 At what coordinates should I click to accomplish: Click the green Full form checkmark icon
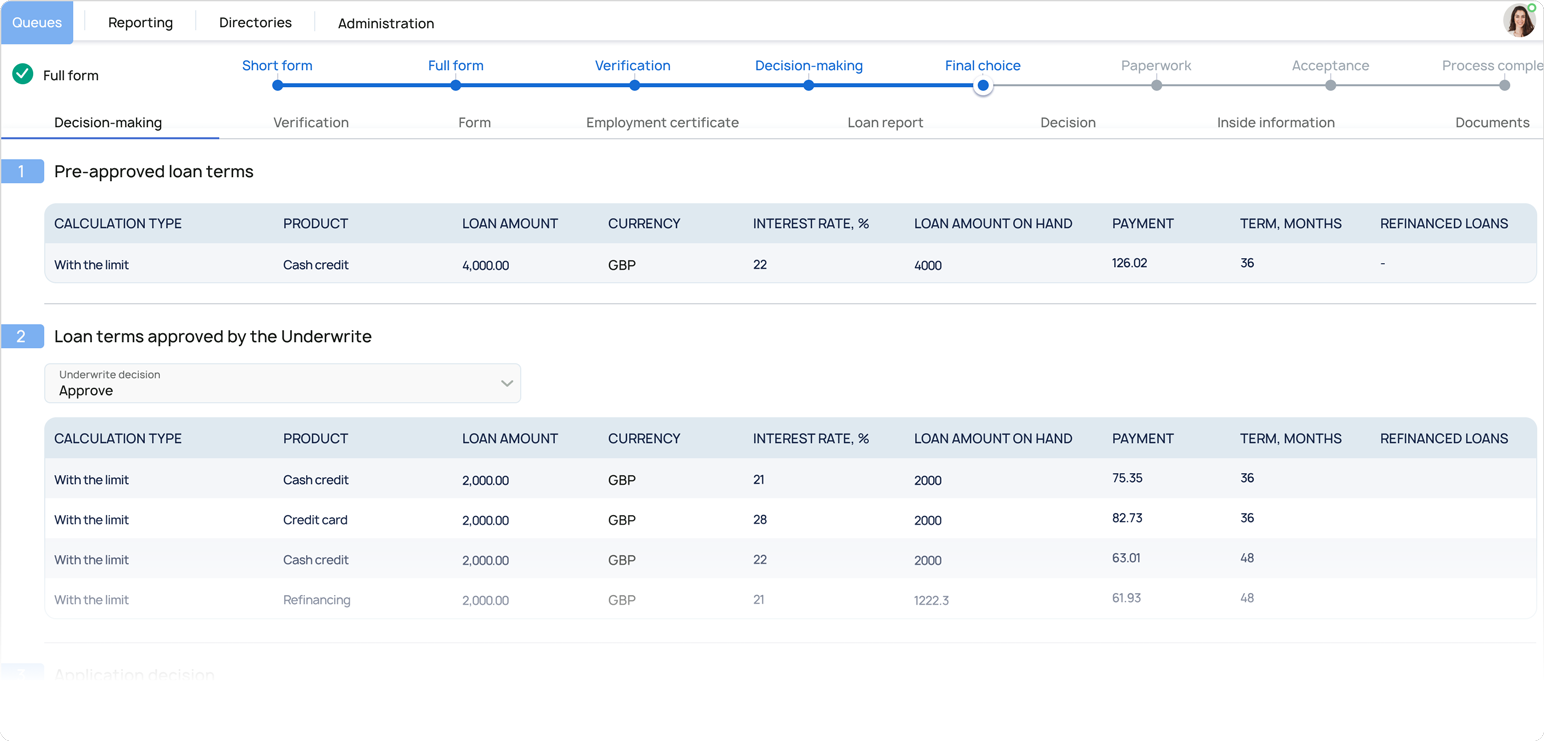click(x=23, y=74)
